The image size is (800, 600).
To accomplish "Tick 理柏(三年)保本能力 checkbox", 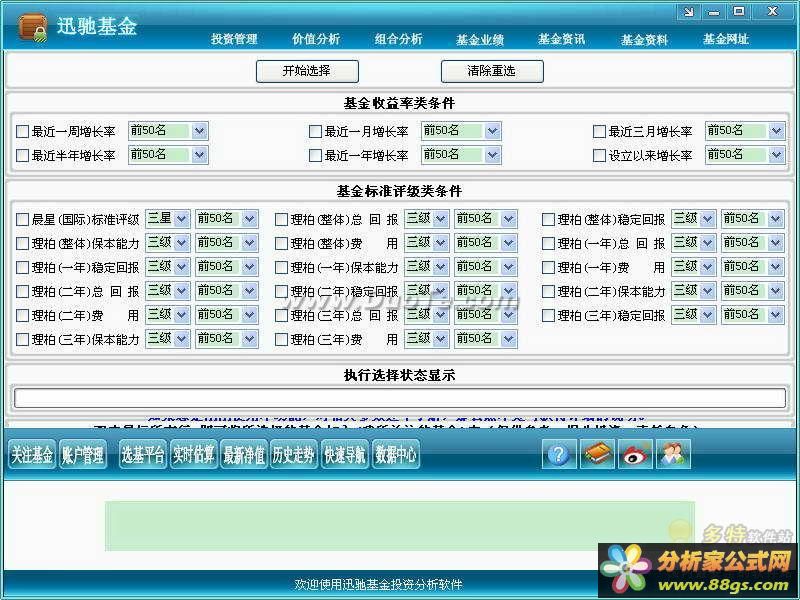I will pos(22,339).
